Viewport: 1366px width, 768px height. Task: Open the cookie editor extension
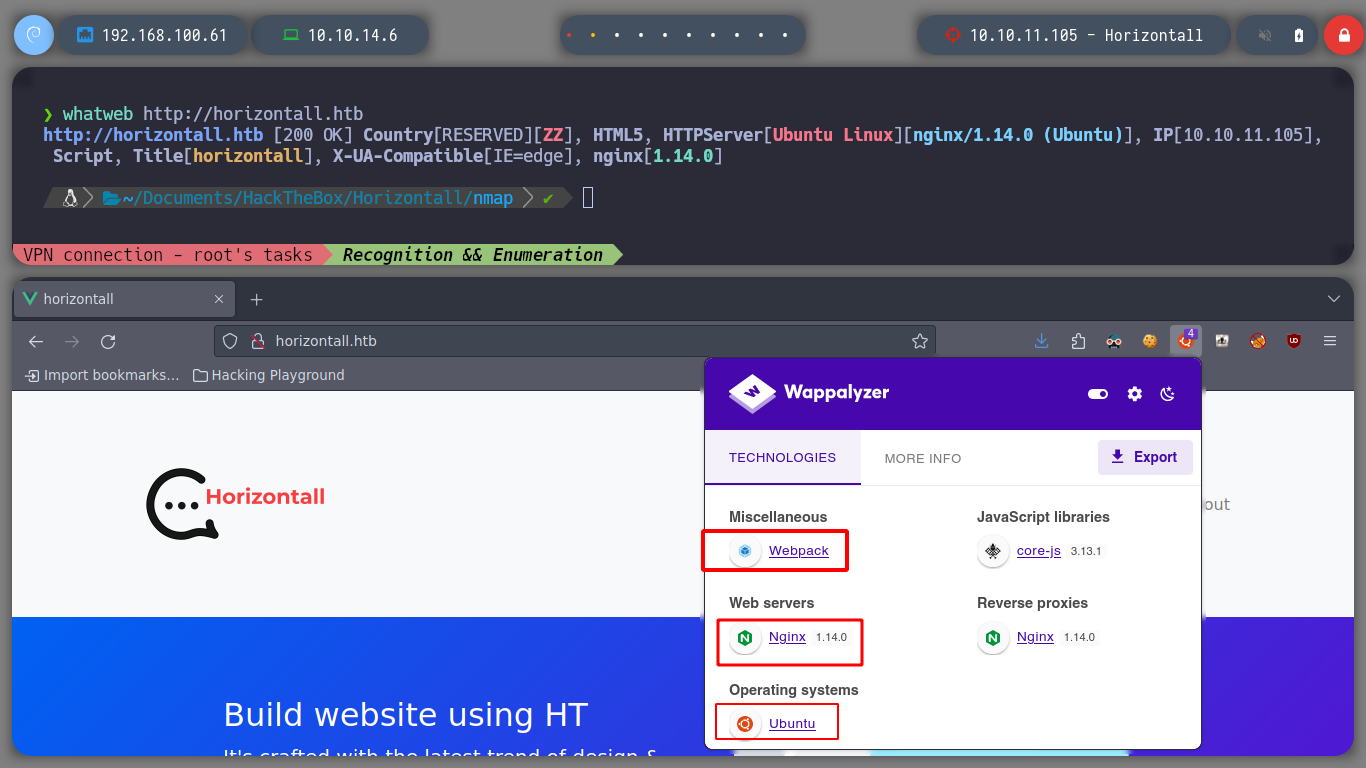[x=1150, y=341]
